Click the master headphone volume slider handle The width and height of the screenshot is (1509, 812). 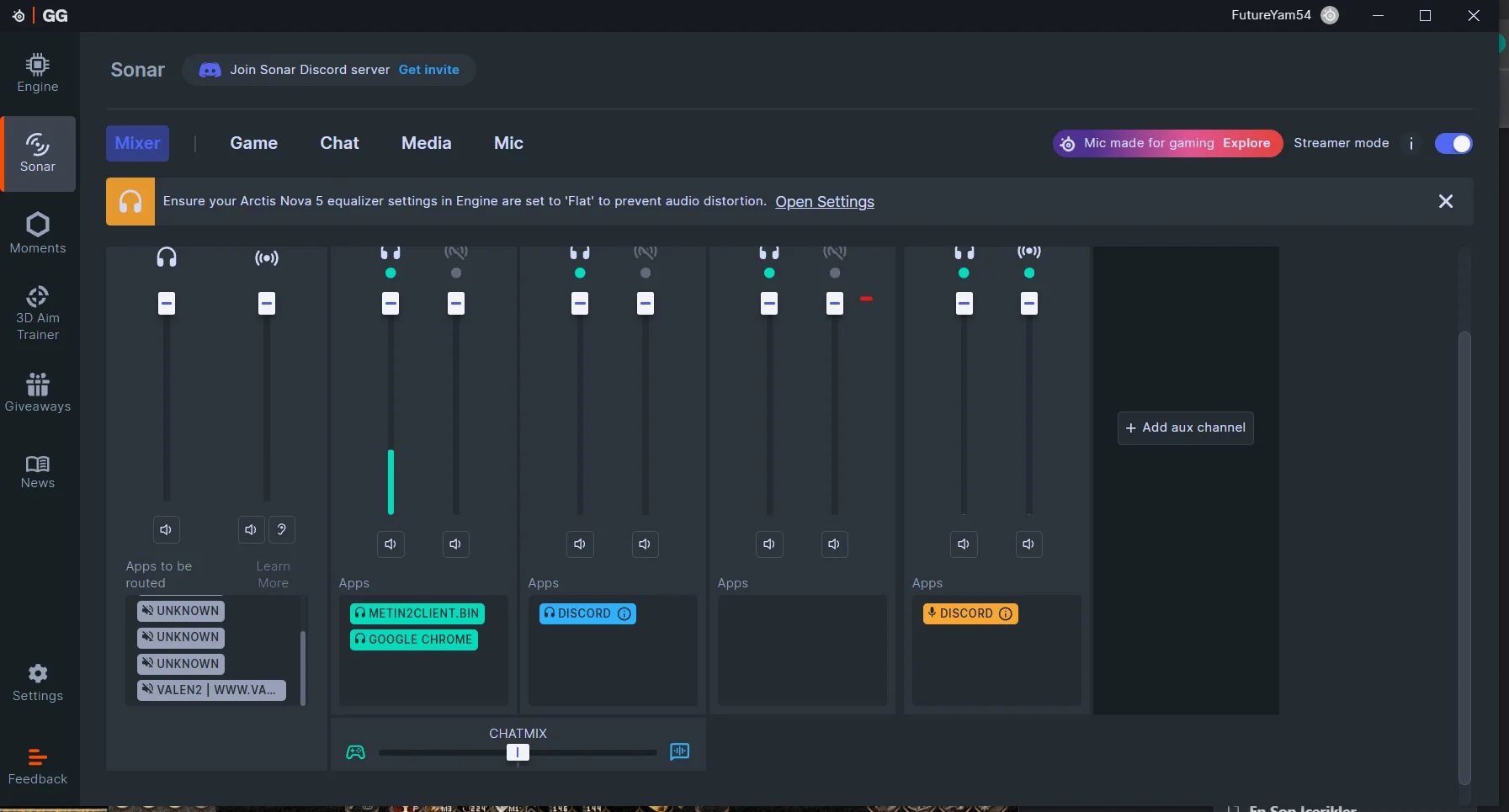pos(167,303)
